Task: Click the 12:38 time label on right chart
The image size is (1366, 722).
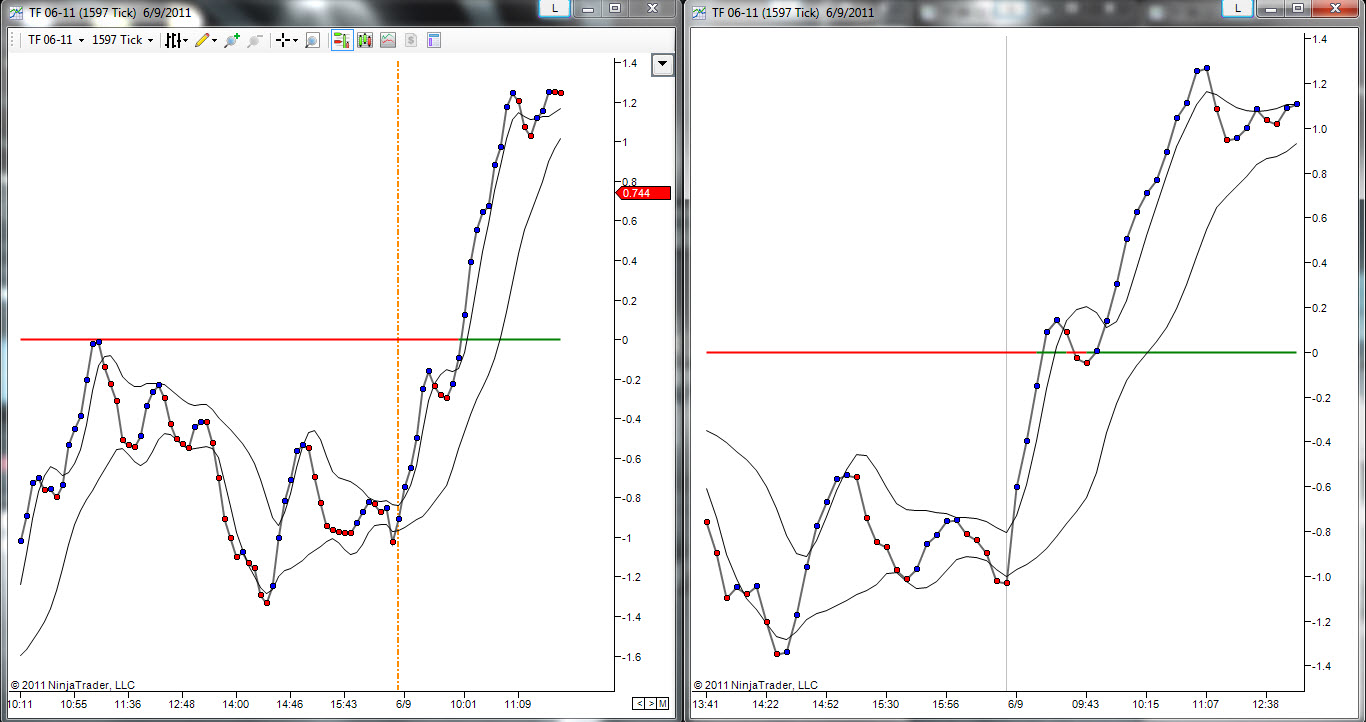Action: 1266,704
